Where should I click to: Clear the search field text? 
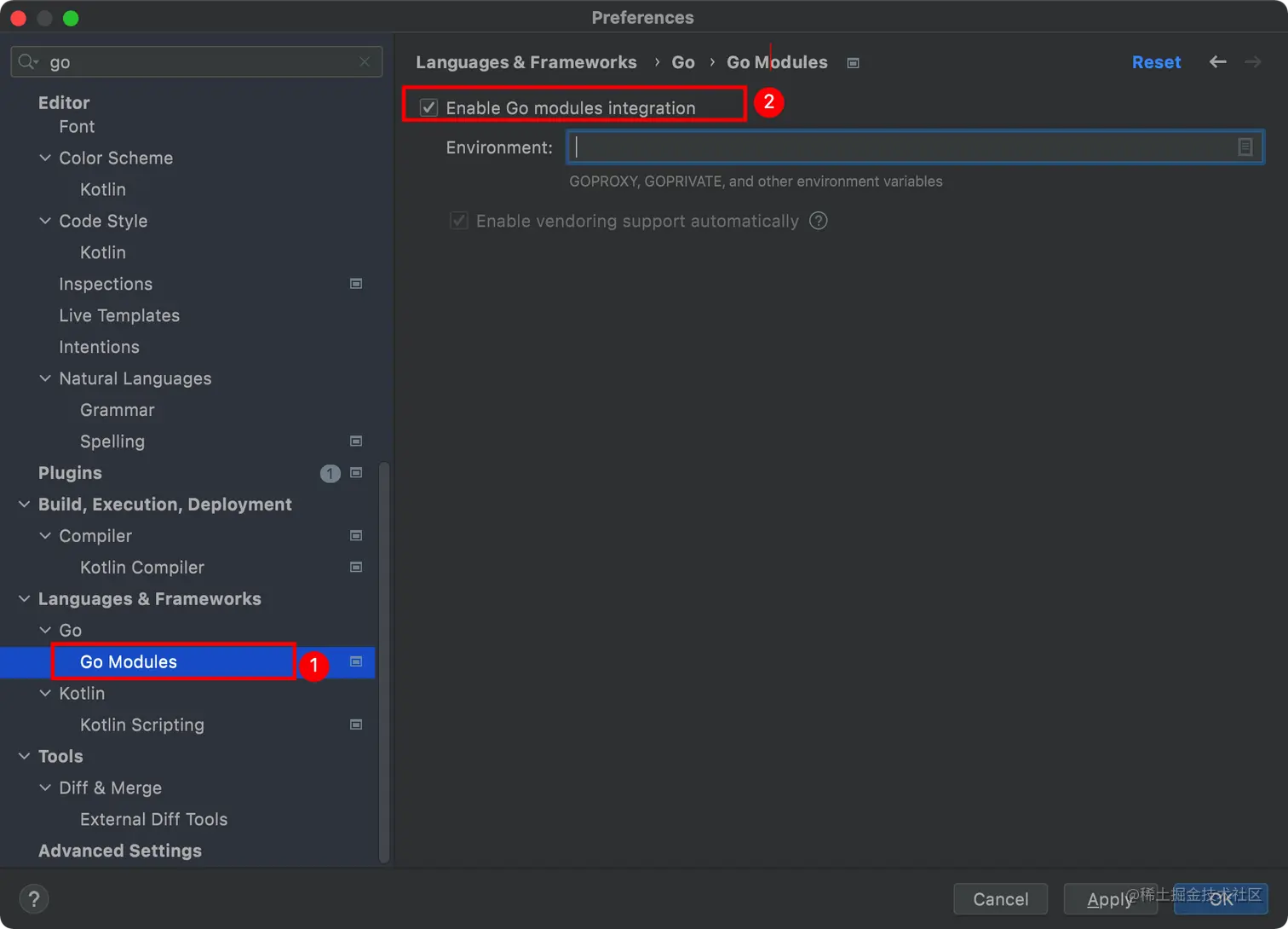tap(365, 61)
